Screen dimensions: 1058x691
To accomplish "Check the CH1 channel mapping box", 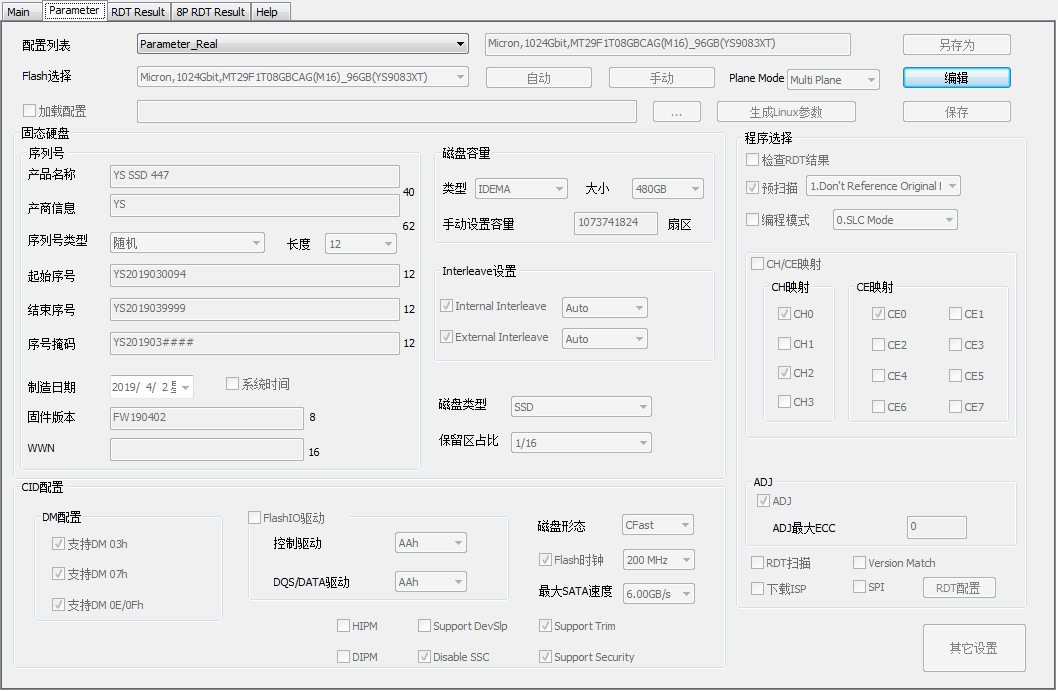I will pos(785,344).
